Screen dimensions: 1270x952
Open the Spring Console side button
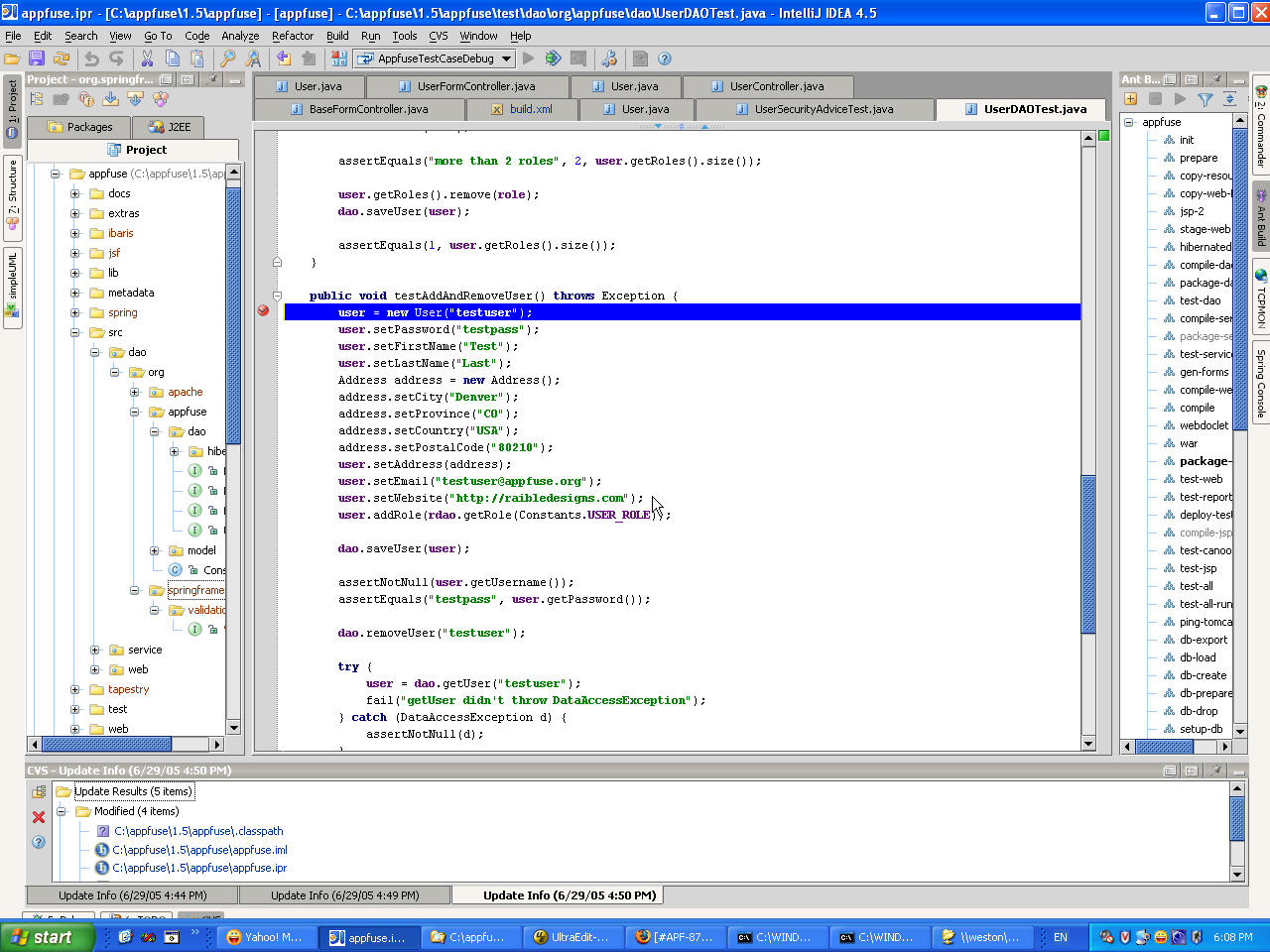click(x=1261, y=382)
